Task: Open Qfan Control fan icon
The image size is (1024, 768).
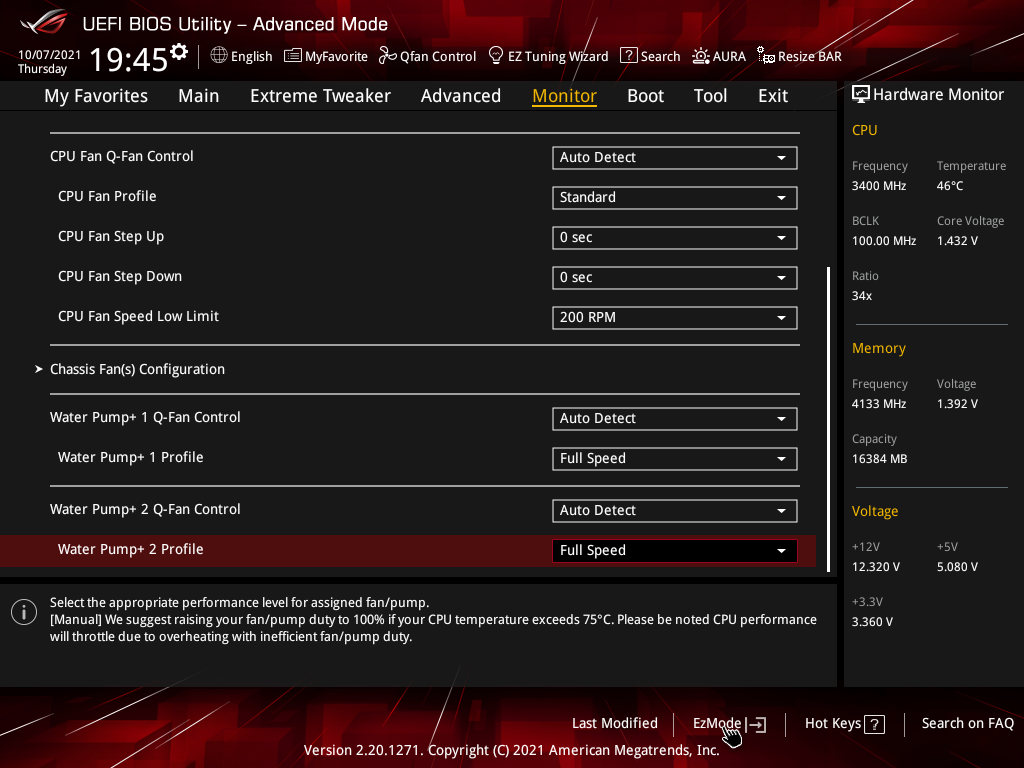Action: [x=388, y=56]
